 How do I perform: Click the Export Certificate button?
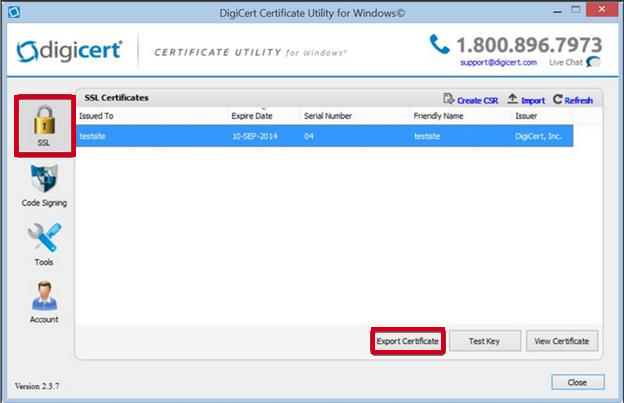tap(408, 341)
